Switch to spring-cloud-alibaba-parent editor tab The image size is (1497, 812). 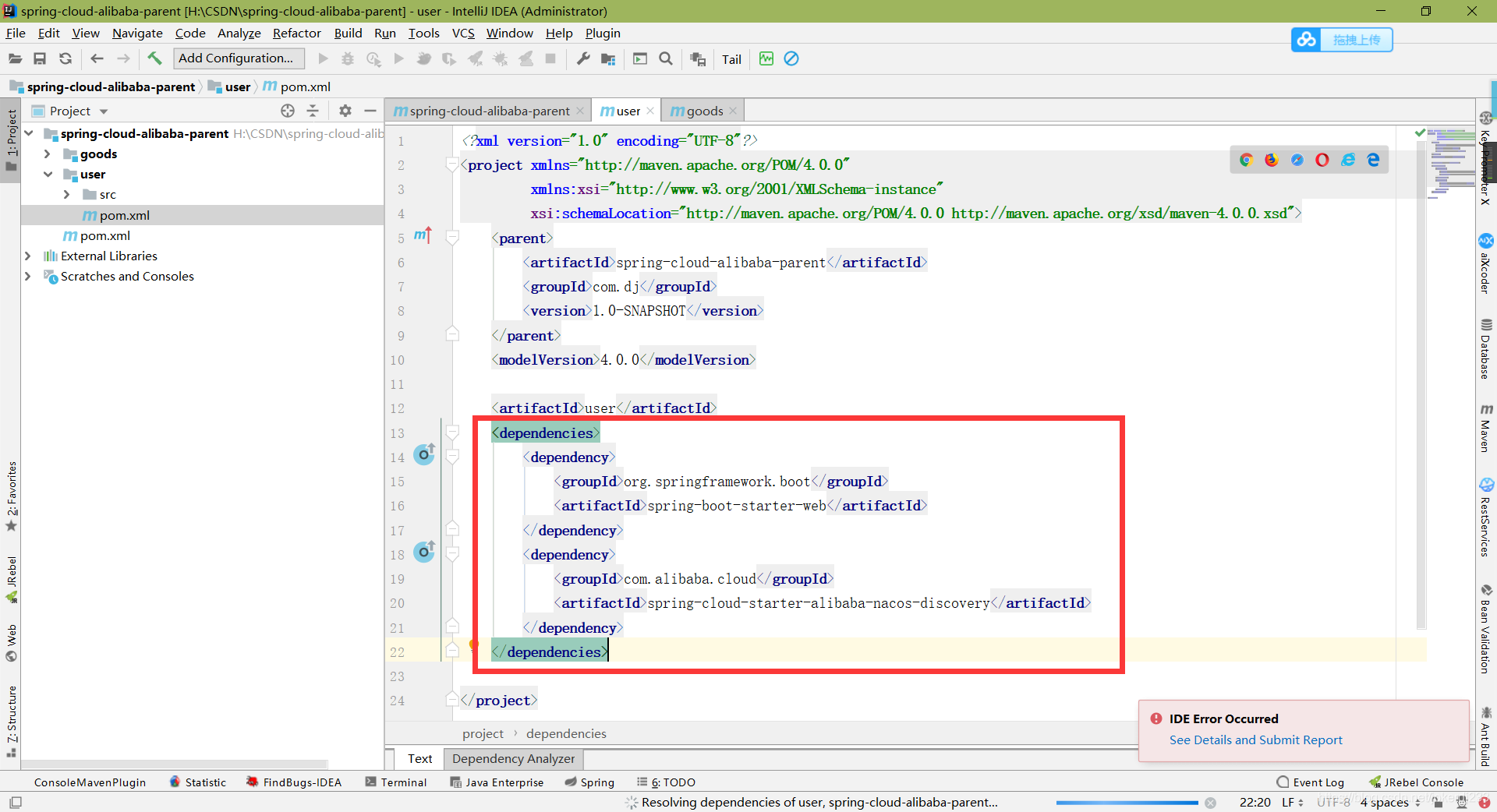(488, 111)
